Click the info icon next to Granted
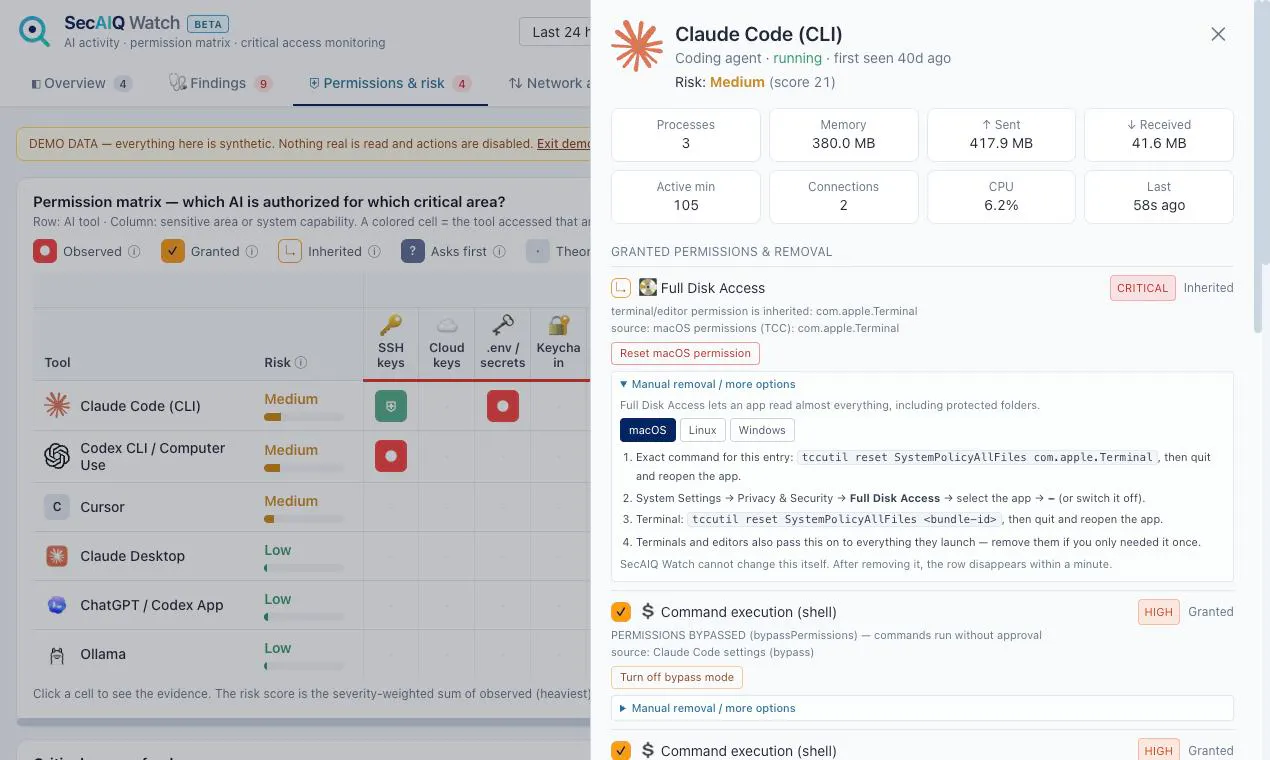This screenshot has width=1270, height=760. [252, 252]
